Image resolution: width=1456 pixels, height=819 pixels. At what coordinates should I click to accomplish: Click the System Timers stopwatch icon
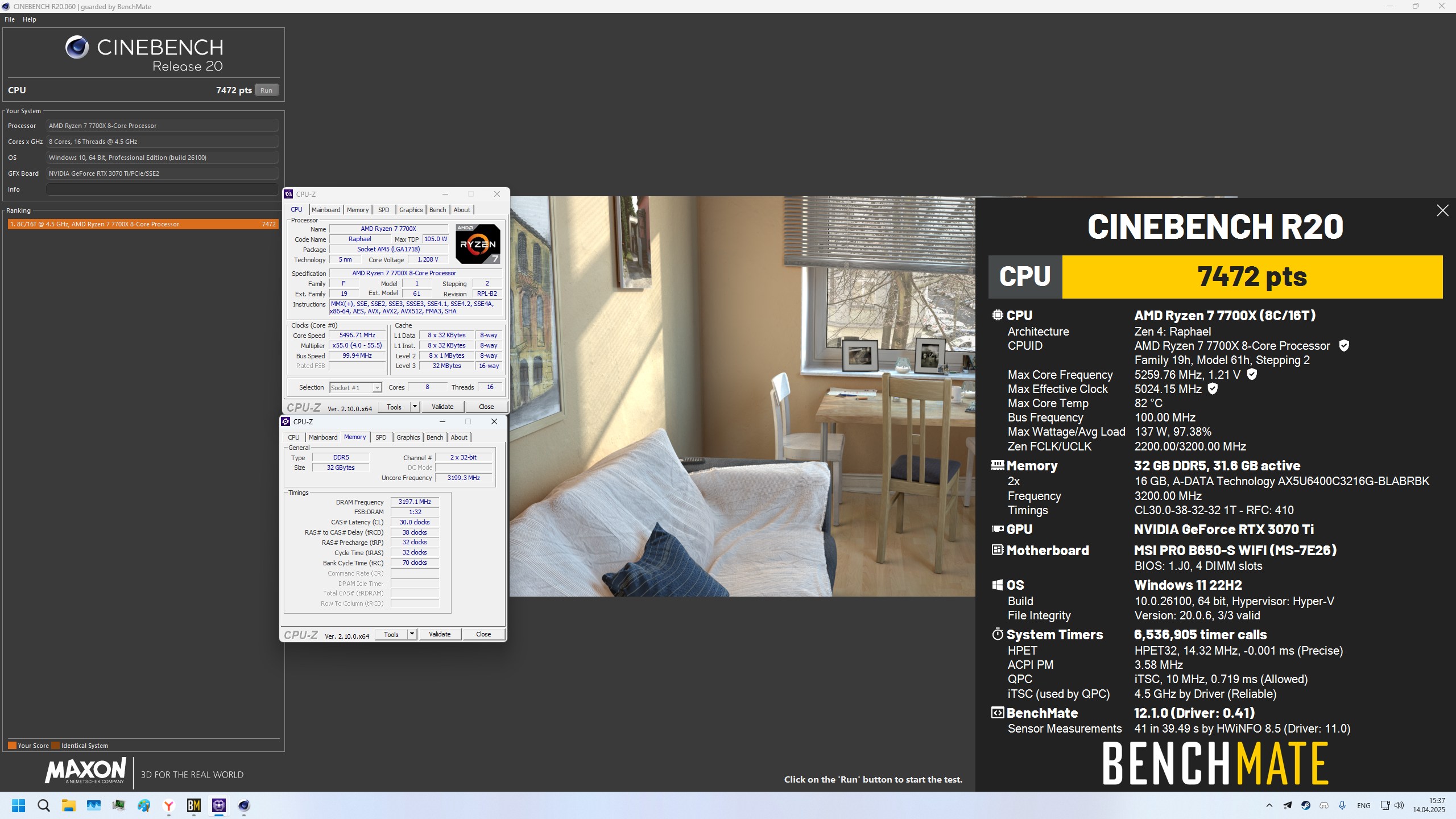(998, 634)
